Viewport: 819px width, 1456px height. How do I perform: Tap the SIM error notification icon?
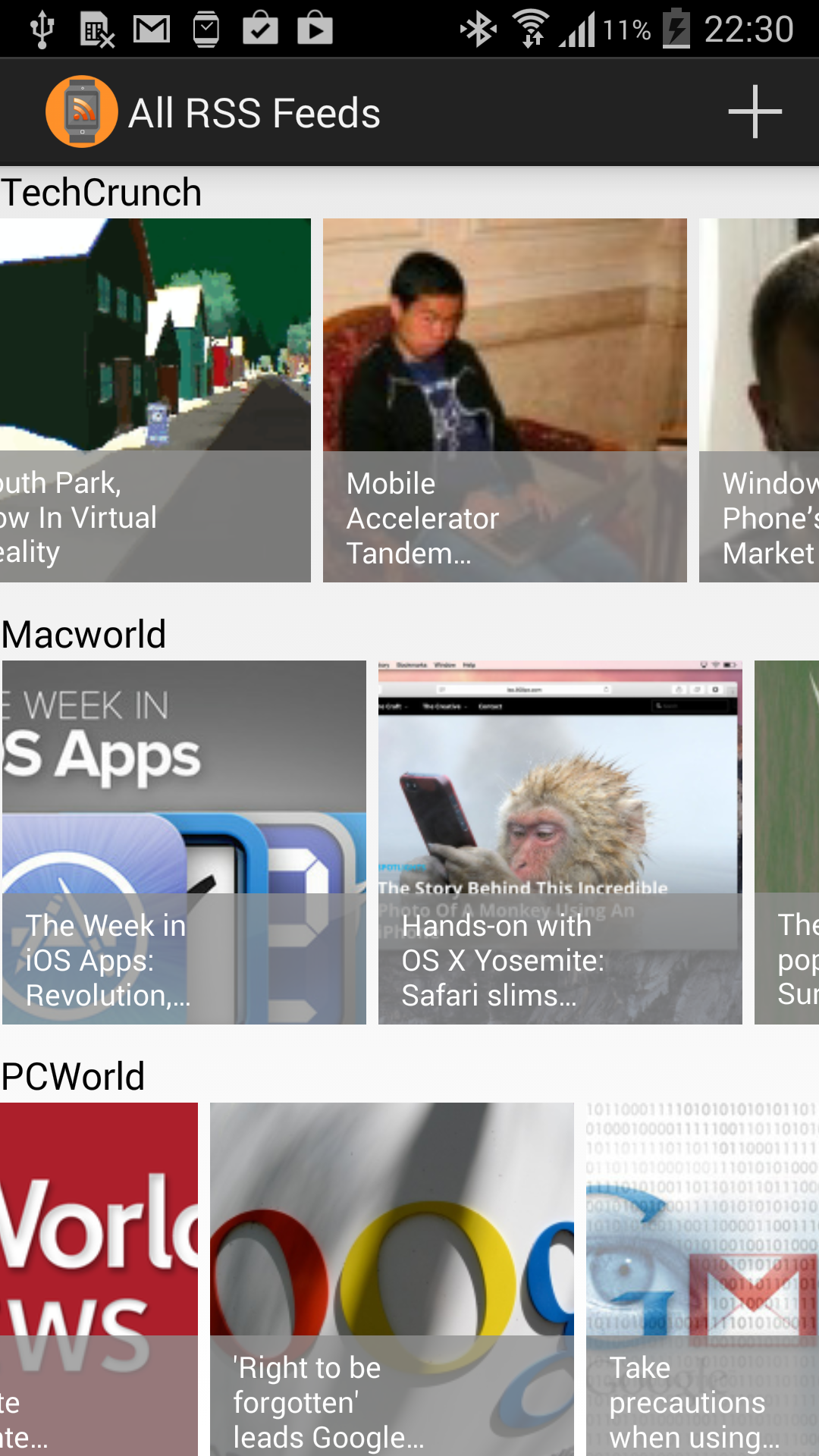pyautogui.click(x=97, y=30)
